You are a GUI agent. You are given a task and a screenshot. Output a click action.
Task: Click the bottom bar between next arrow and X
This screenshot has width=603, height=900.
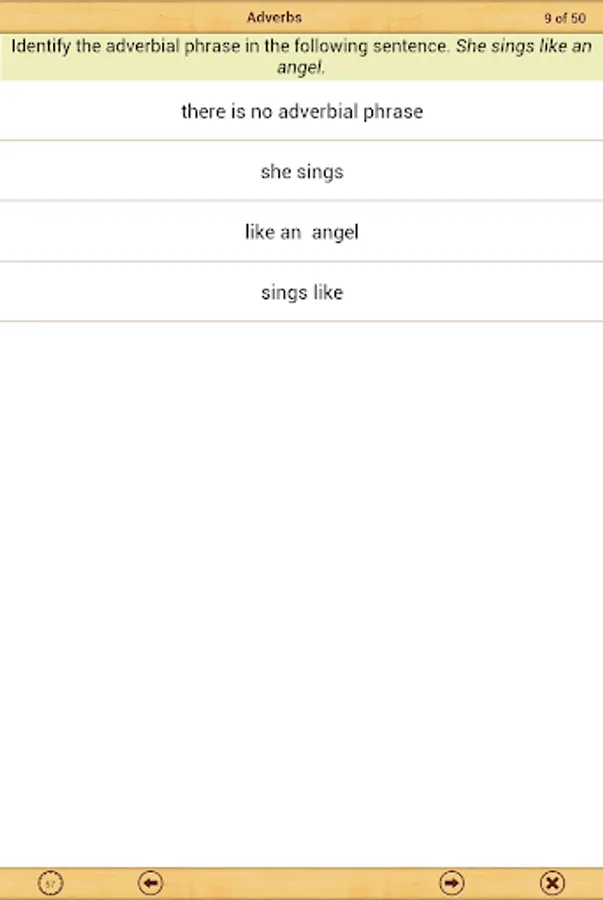(502, 883)
